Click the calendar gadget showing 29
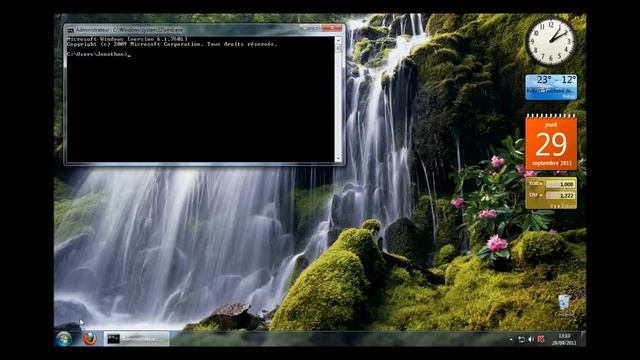The height and width of the screenshot is (360, 640). point(551,142)
